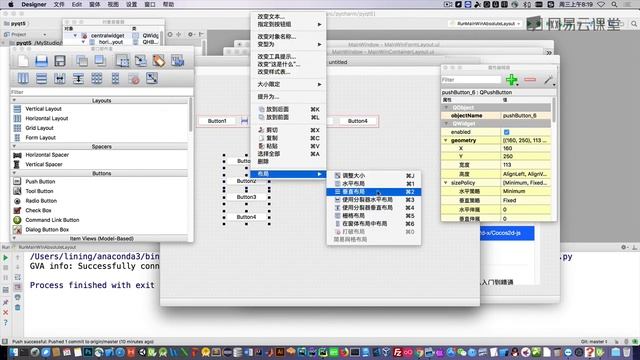
Task: Collapse centralwidget in Object Inspector tree
Action: [x=75, y=36]
